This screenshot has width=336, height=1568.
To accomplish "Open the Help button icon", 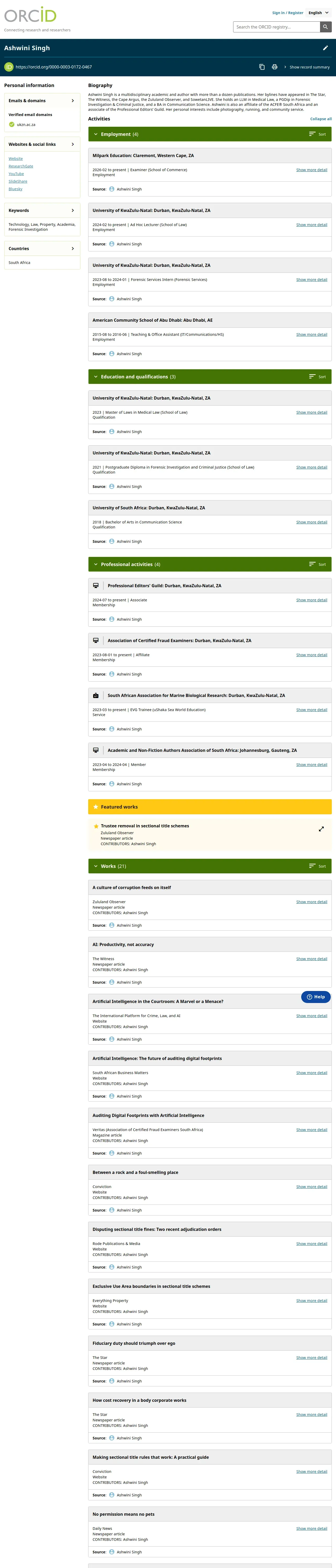I will [x=316, y=997].
